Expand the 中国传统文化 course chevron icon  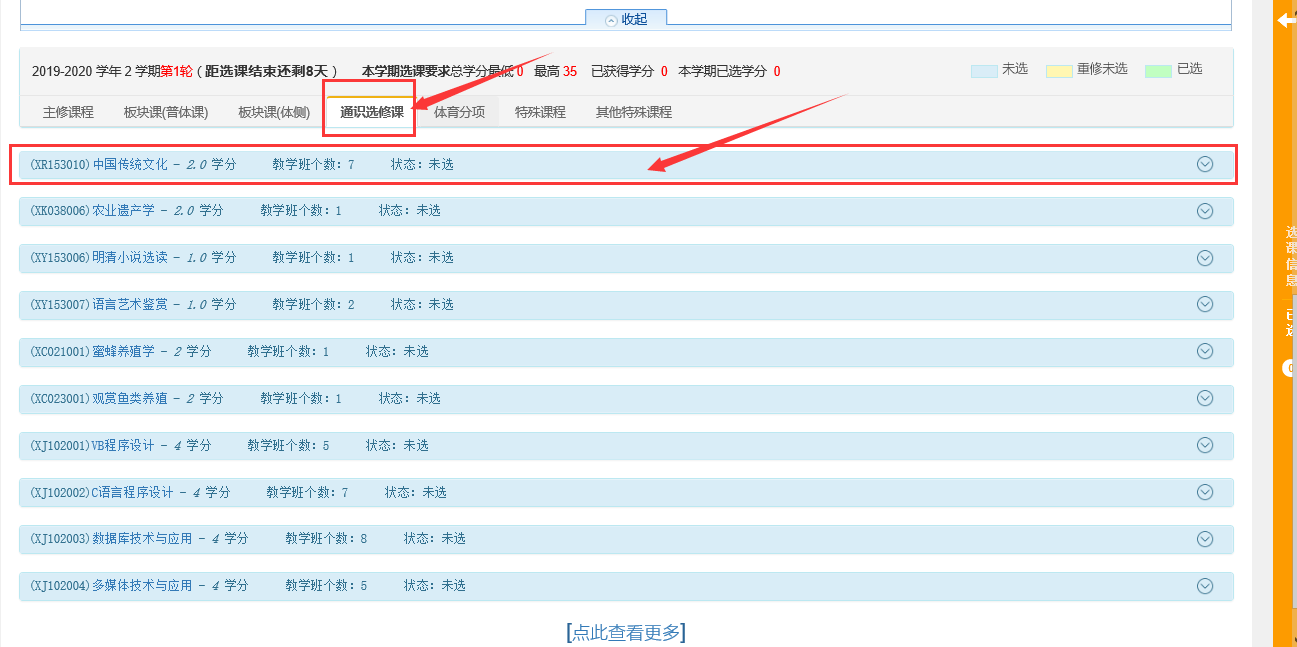click(1204, 164)
